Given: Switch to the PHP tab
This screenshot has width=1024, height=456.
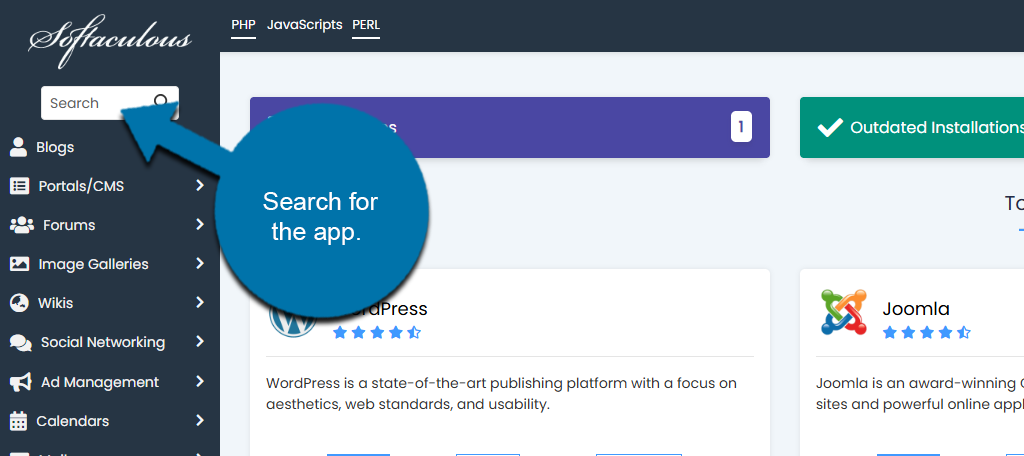Looking at the screenshot, I should click(243, 24).
